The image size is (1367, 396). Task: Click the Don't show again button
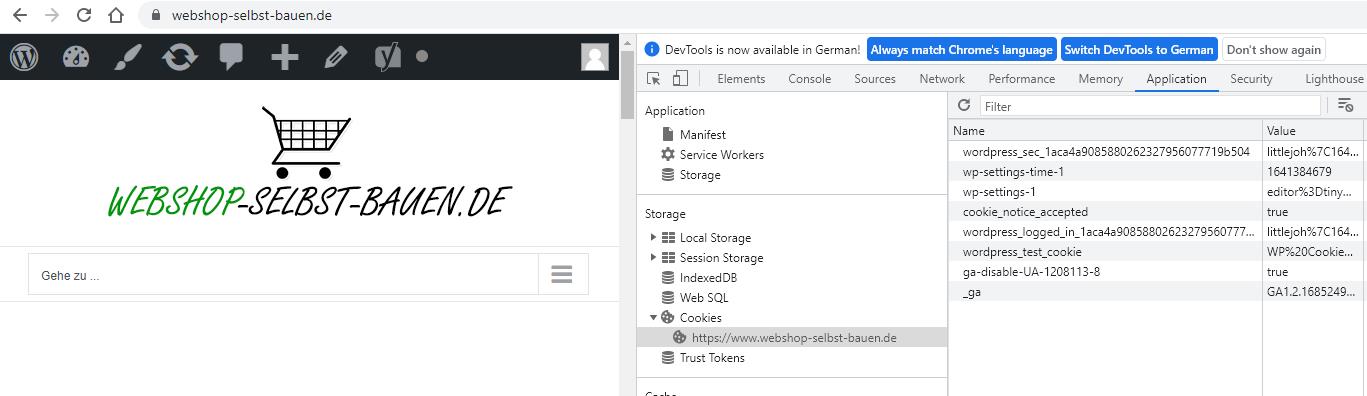tap(1273, 50)
